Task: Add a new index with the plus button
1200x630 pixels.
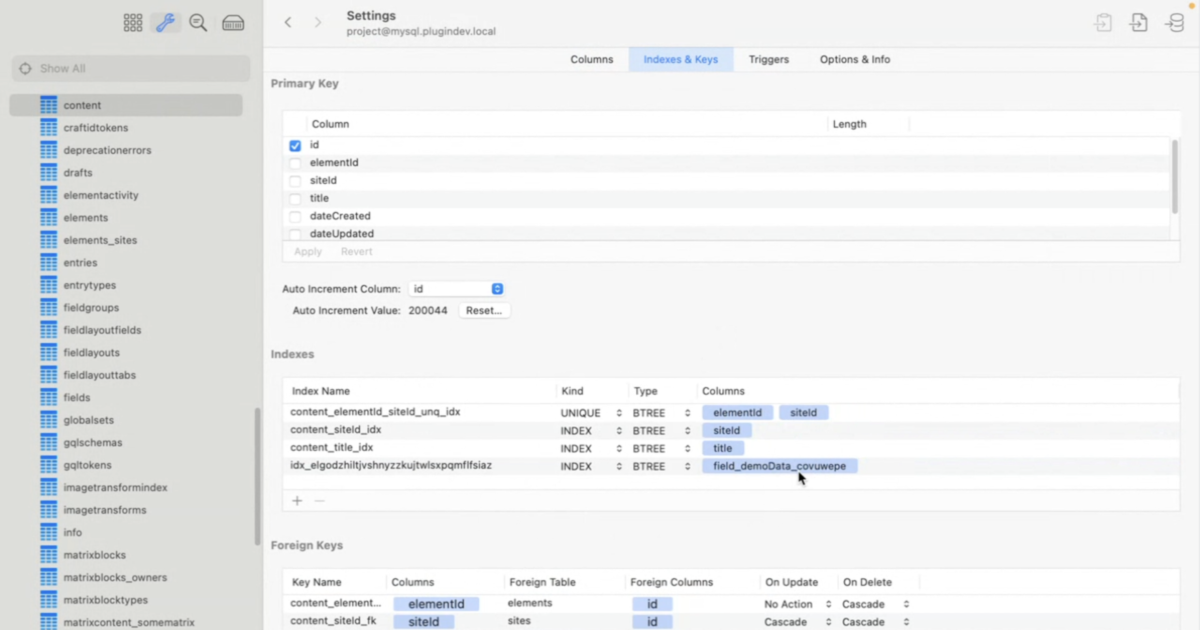Action: point(297,500)
